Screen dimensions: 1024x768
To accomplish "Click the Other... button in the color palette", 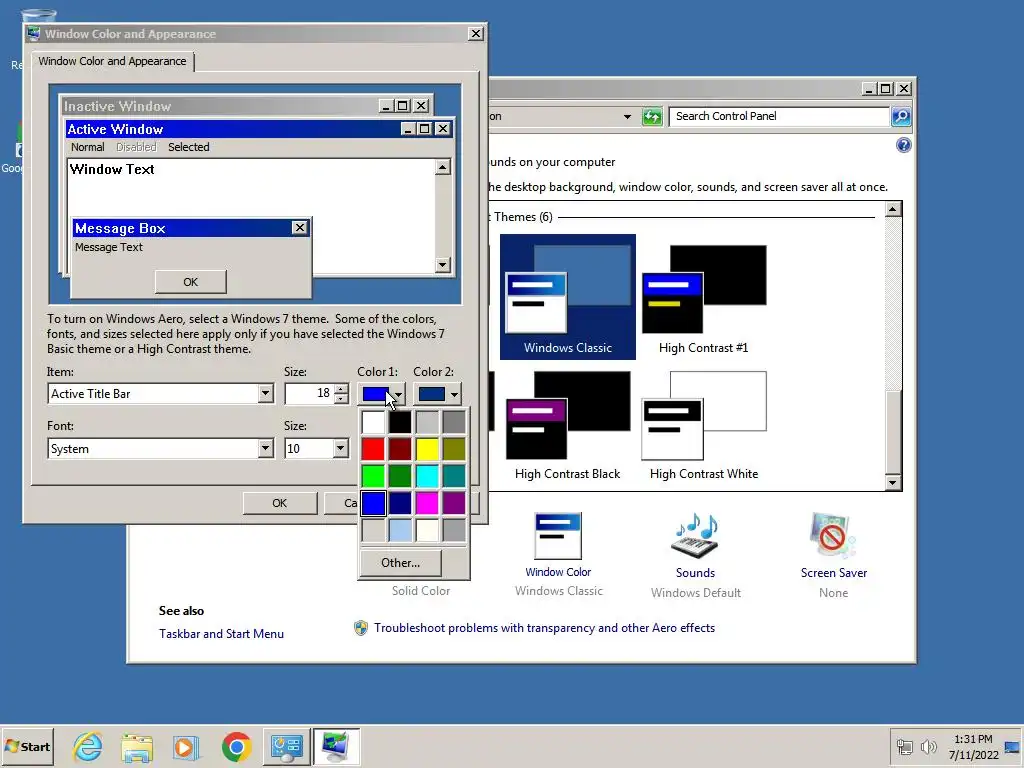I will click(x=400, y=562).
